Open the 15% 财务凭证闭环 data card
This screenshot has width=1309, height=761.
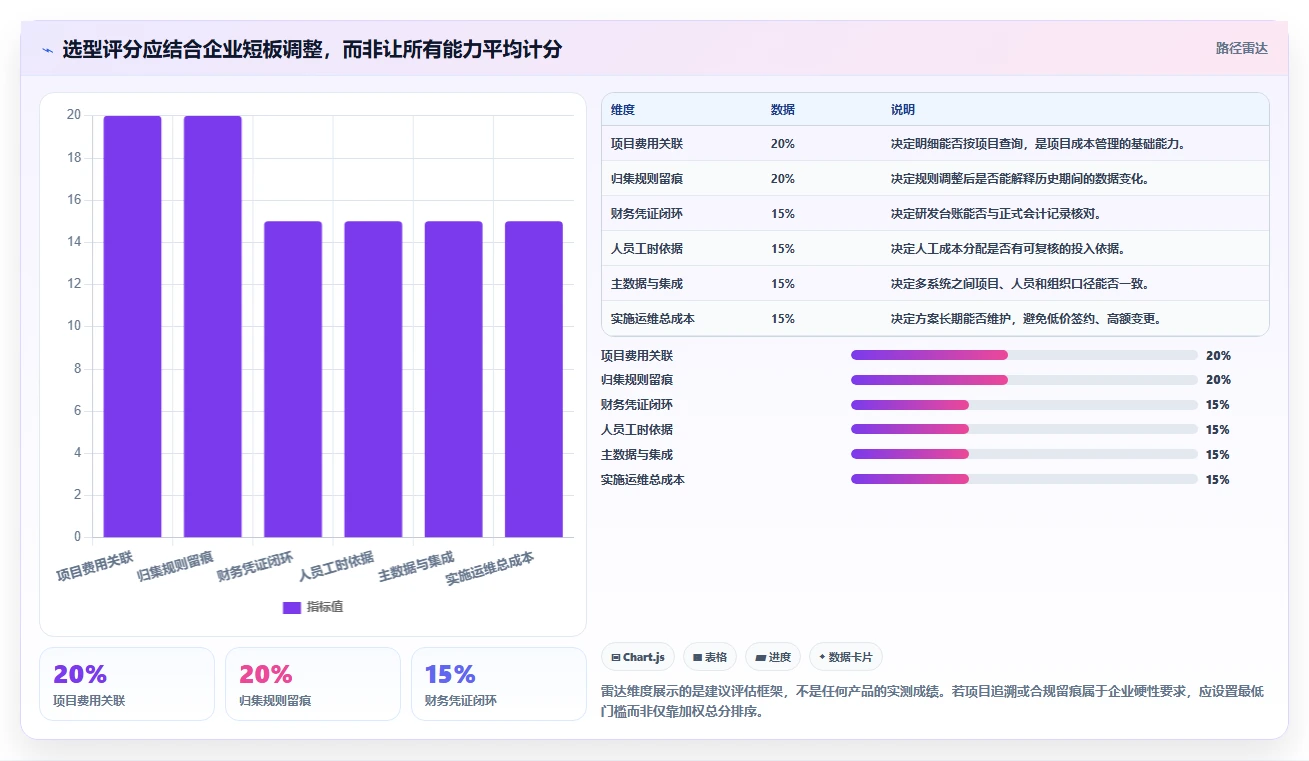coord(499,684)
